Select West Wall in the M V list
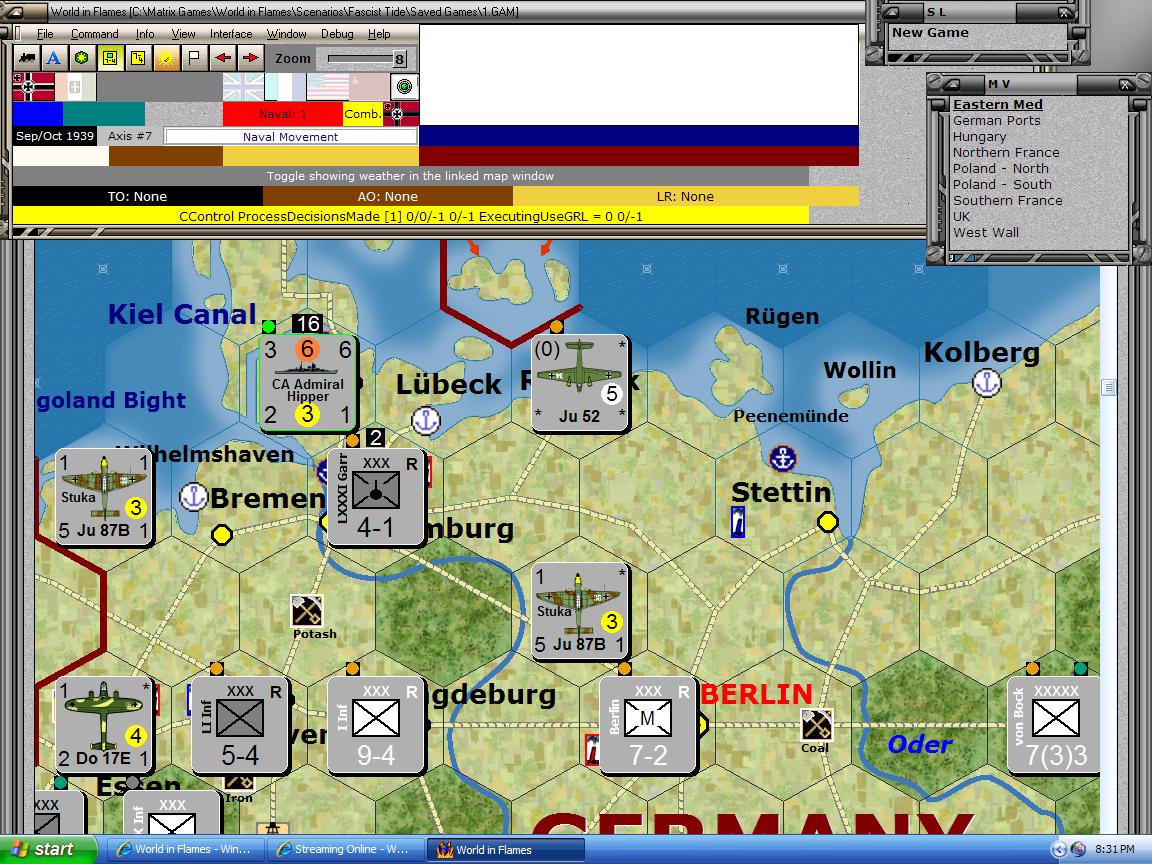The image size is (1152, 864). point(986,232)
